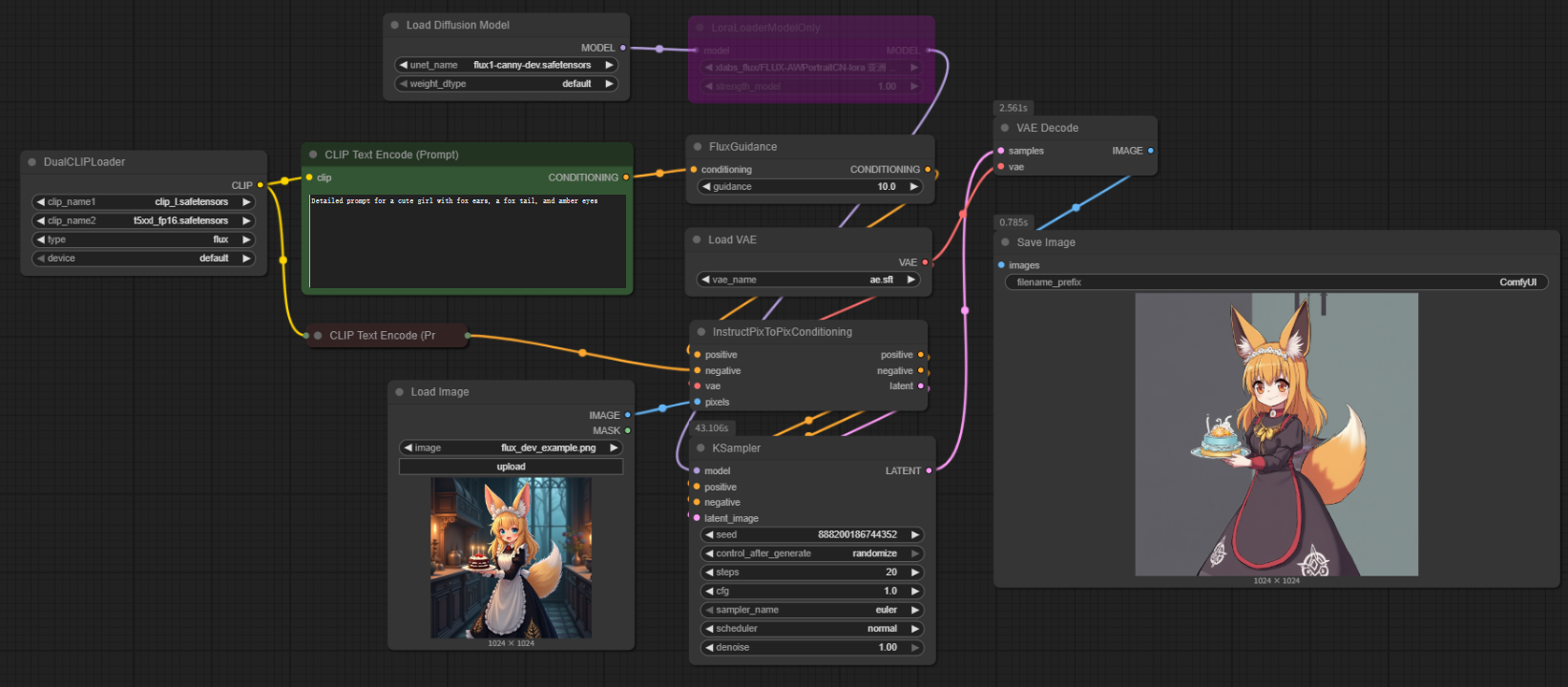Click the Load Image MASK output socket
The image size is (1568, 687).
[627, 430]
